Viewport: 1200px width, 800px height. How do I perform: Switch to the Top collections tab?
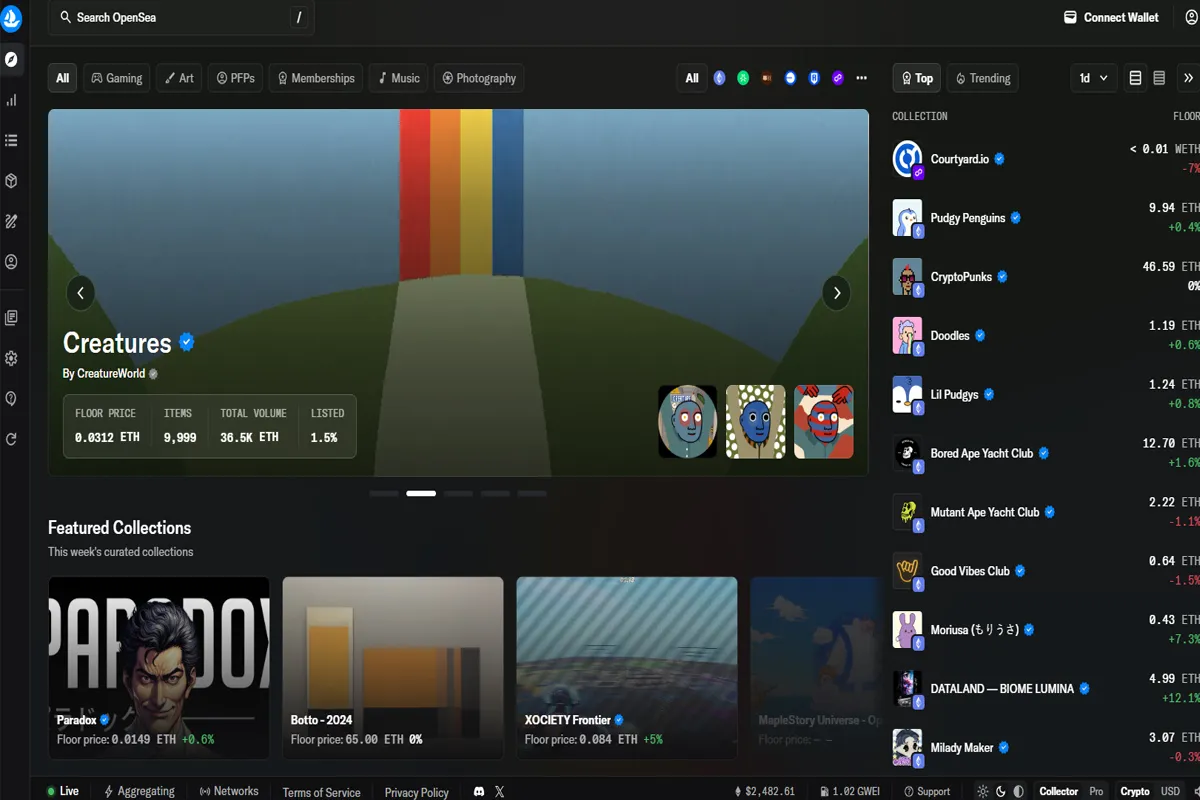point(917,78)
